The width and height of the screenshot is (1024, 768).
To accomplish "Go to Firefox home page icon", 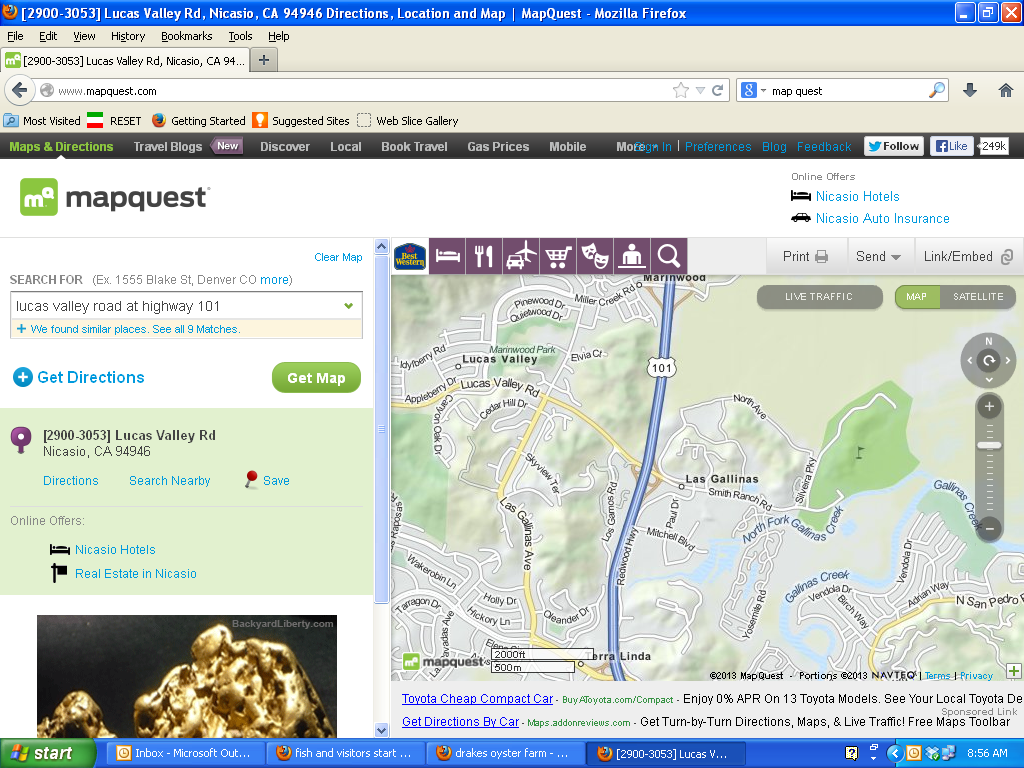I will (x=1006, y=90).
